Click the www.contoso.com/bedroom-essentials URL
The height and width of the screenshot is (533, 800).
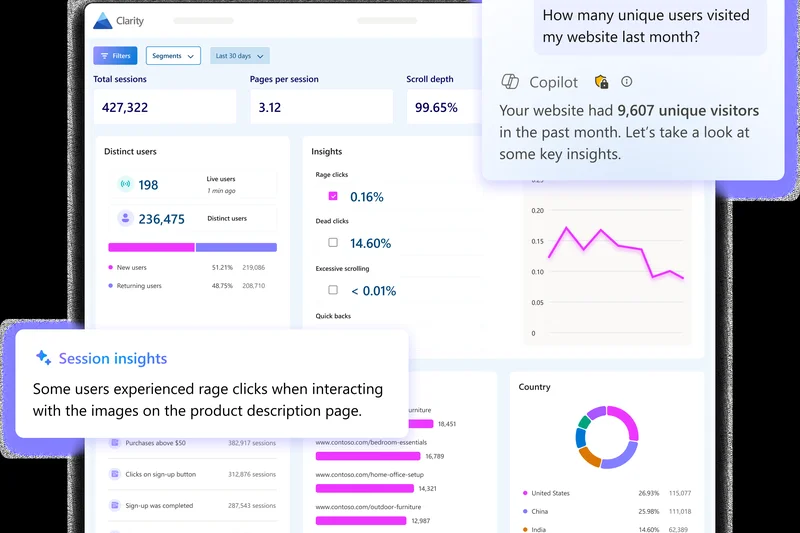tap(370, 441)
